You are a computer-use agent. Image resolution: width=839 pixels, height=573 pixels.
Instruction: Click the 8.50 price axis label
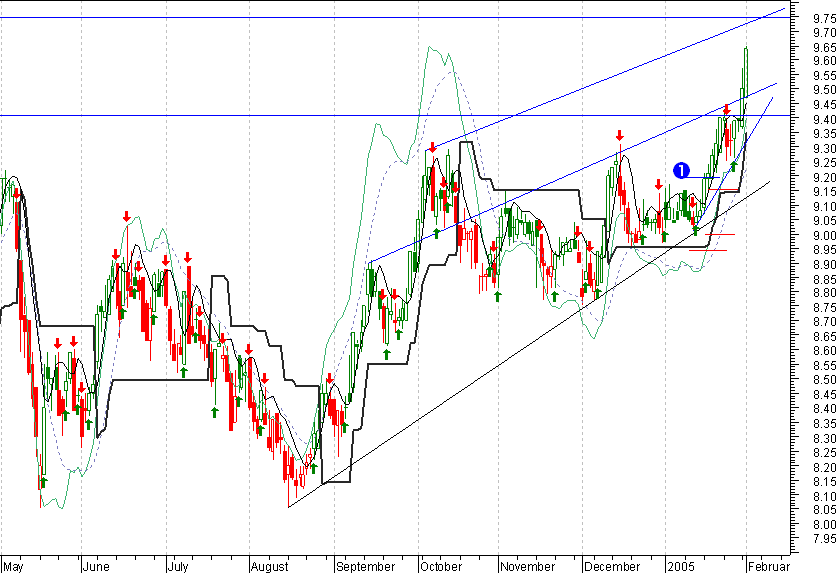coord(825,380)
